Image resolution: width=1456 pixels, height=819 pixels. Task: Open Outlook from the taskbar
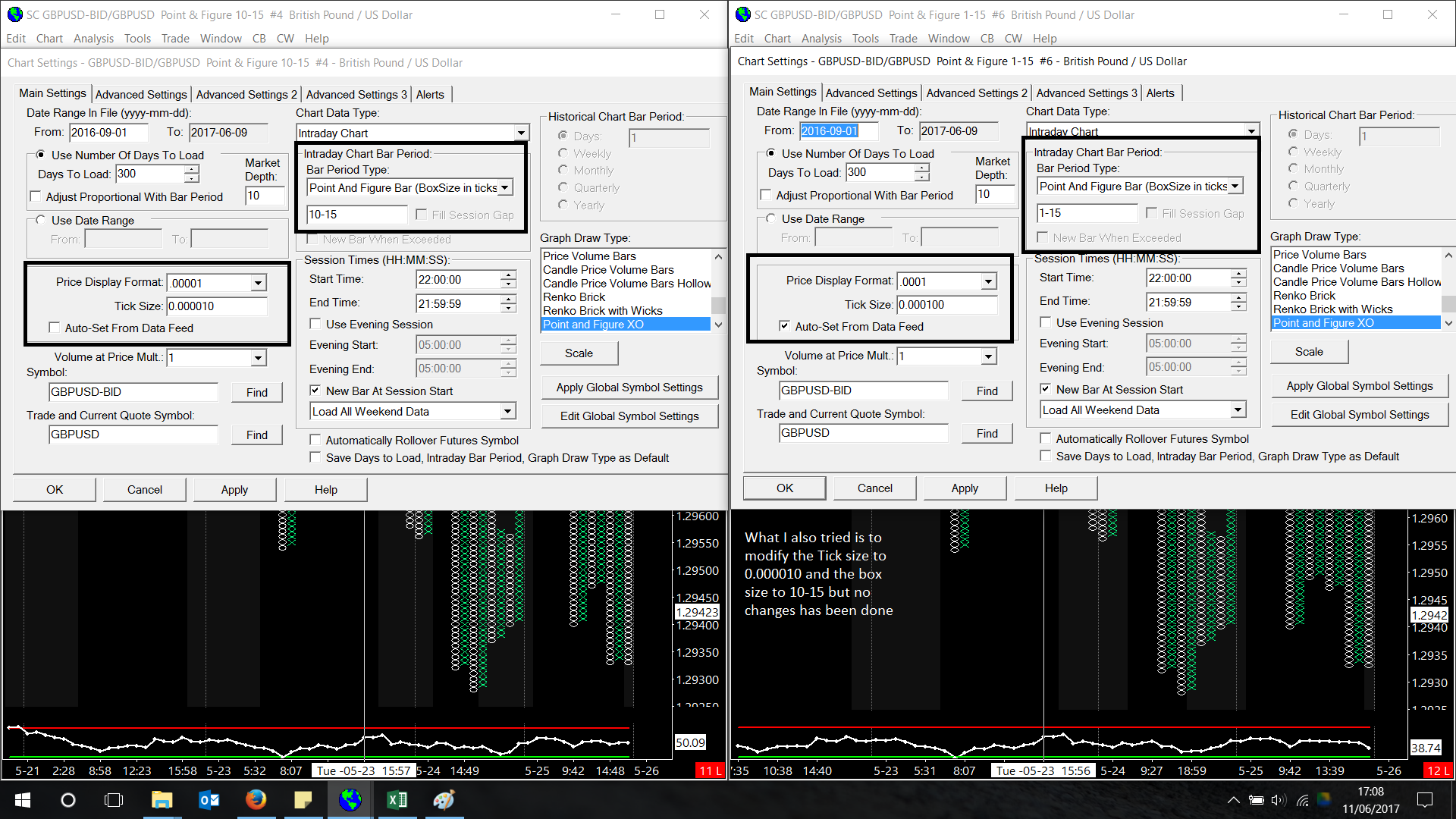[209, 800]
